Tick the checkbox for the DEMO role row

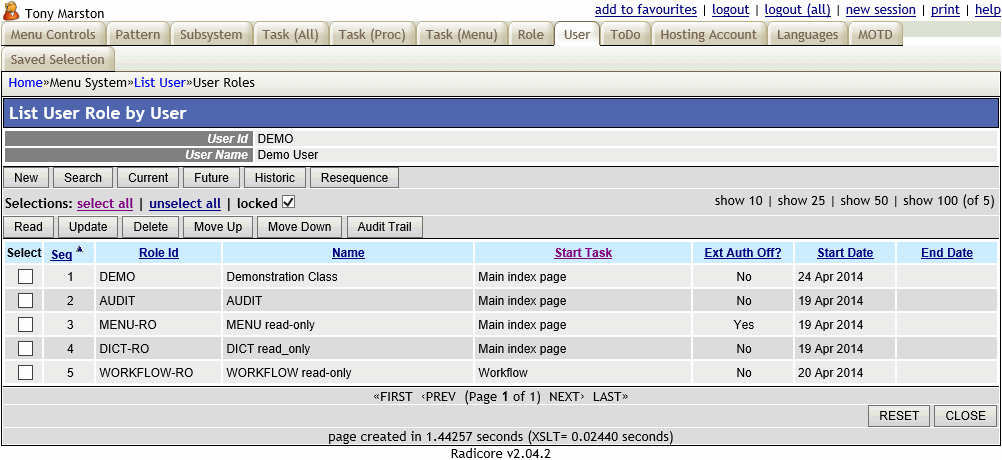pyautogui.click(x=26, y=276)
